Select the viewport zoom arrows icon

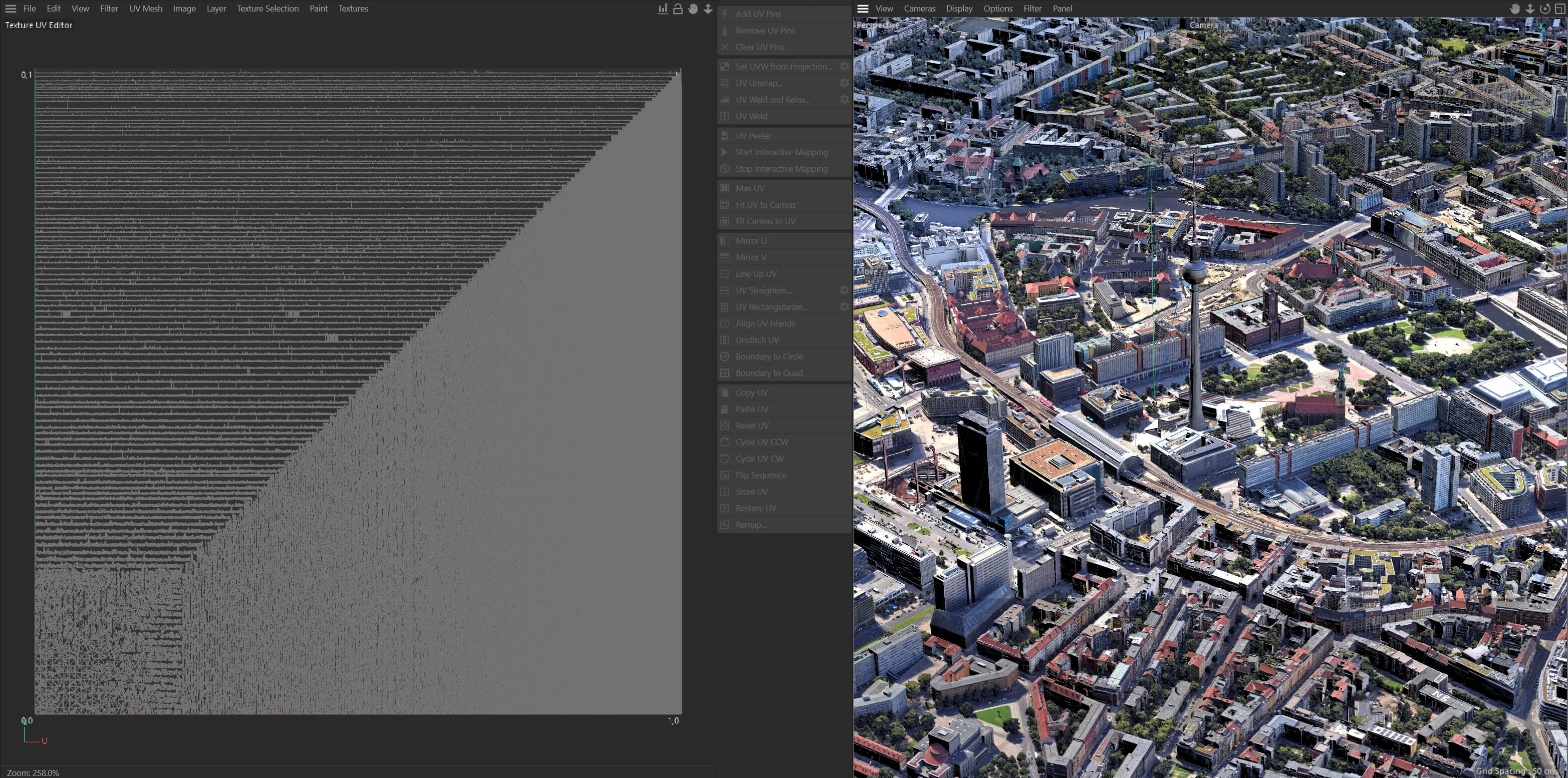pyautogui.click(x=1529, y=9)
